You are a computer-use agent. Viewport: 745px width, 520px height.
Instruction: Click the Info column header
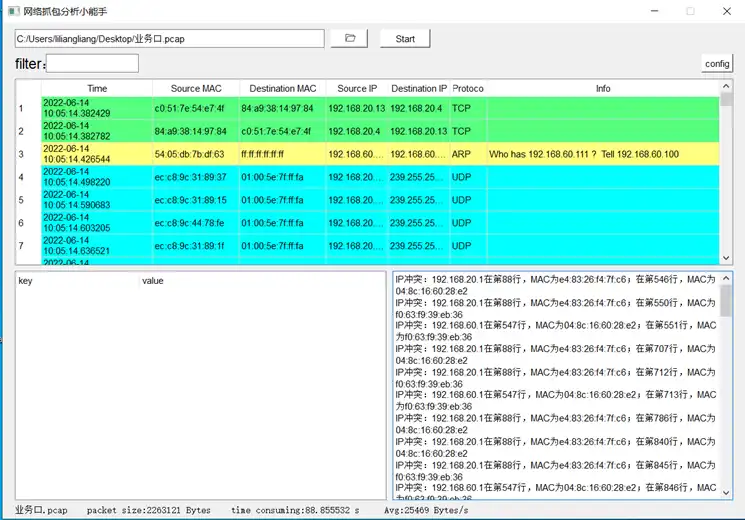pyautogui.click(x=603, y=88)
